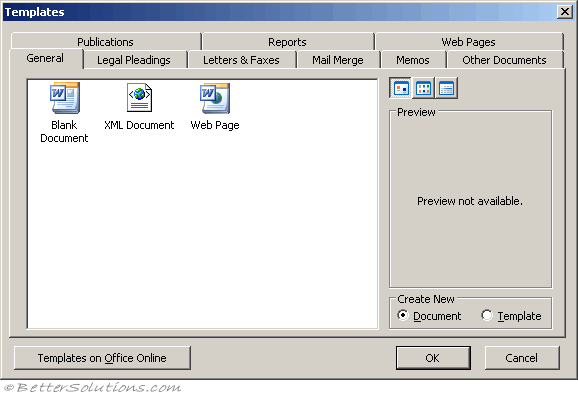This screenshot has height=395, width=578.
Task: Open the Publications tab
Action: coord(105,42)
